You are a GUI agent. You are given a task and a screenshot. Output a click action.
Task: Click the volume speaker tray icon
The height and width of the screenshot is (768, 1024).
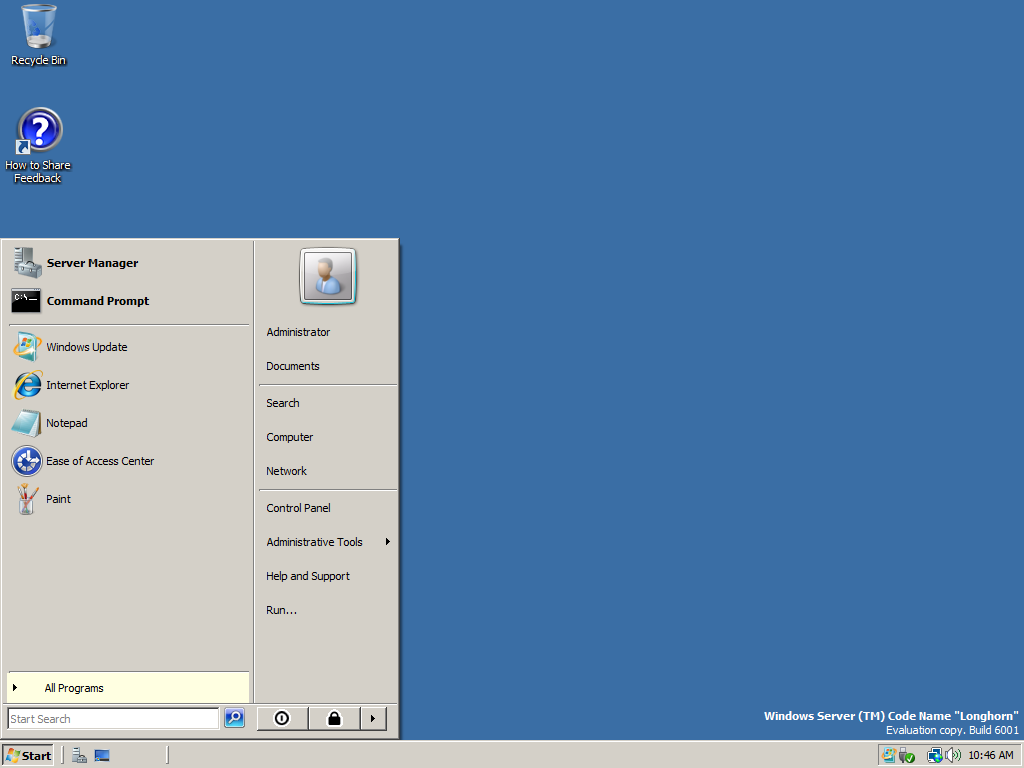953,755
